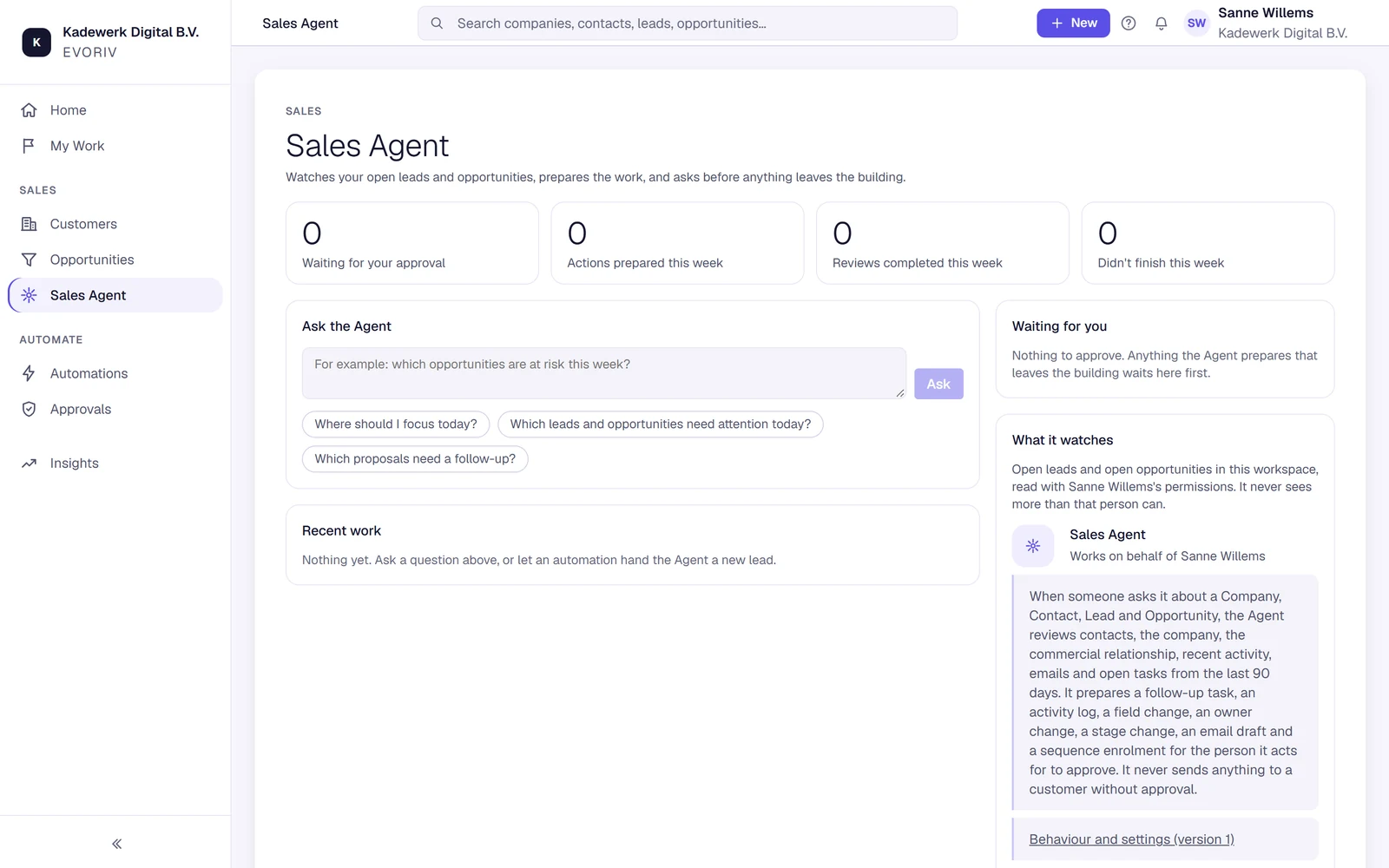
Task: Open Behaviour and settings (version 1) link
Action: point(1131,839)
